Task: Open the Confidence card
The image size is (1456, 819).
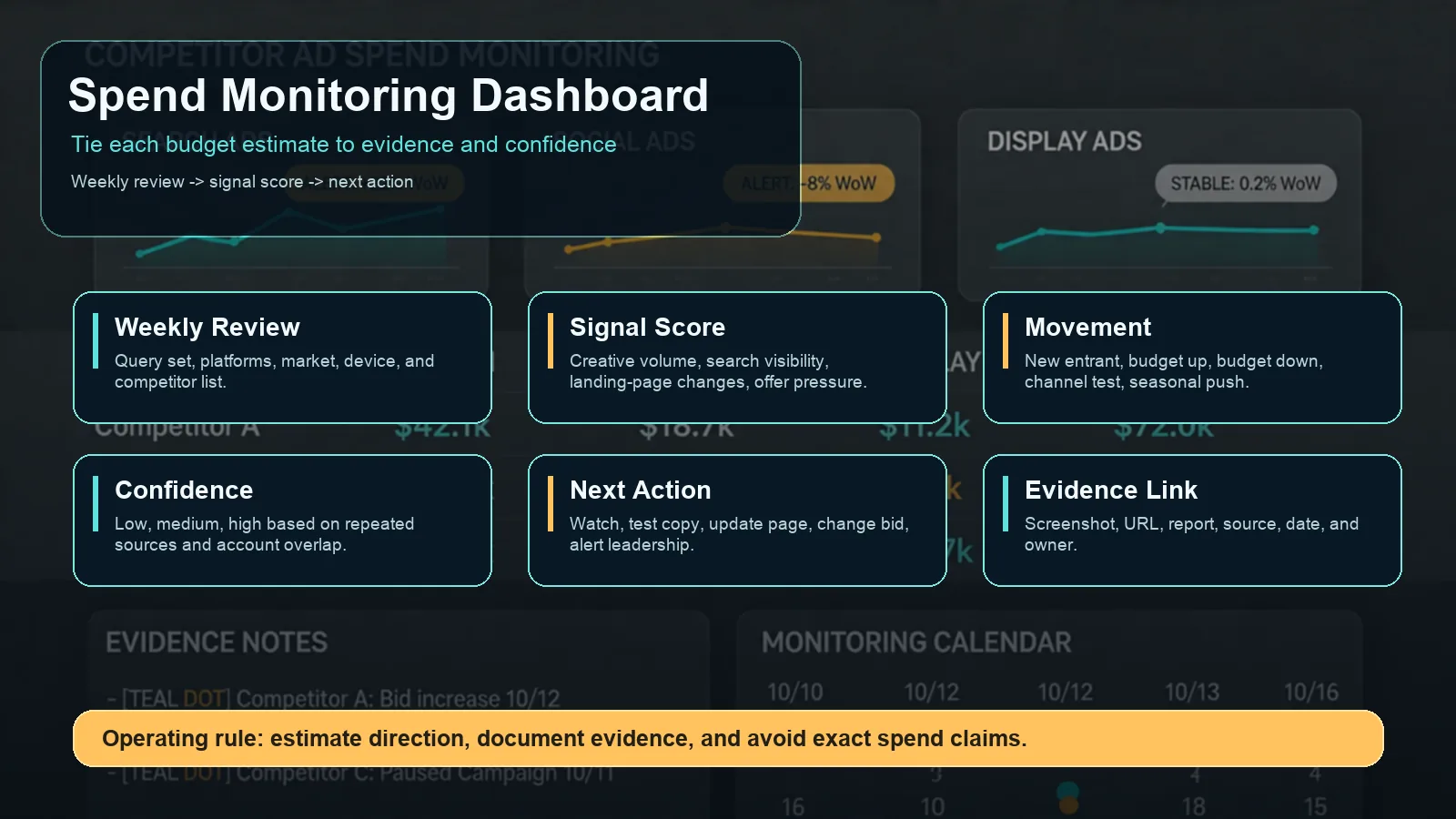Action: [282, 520]
